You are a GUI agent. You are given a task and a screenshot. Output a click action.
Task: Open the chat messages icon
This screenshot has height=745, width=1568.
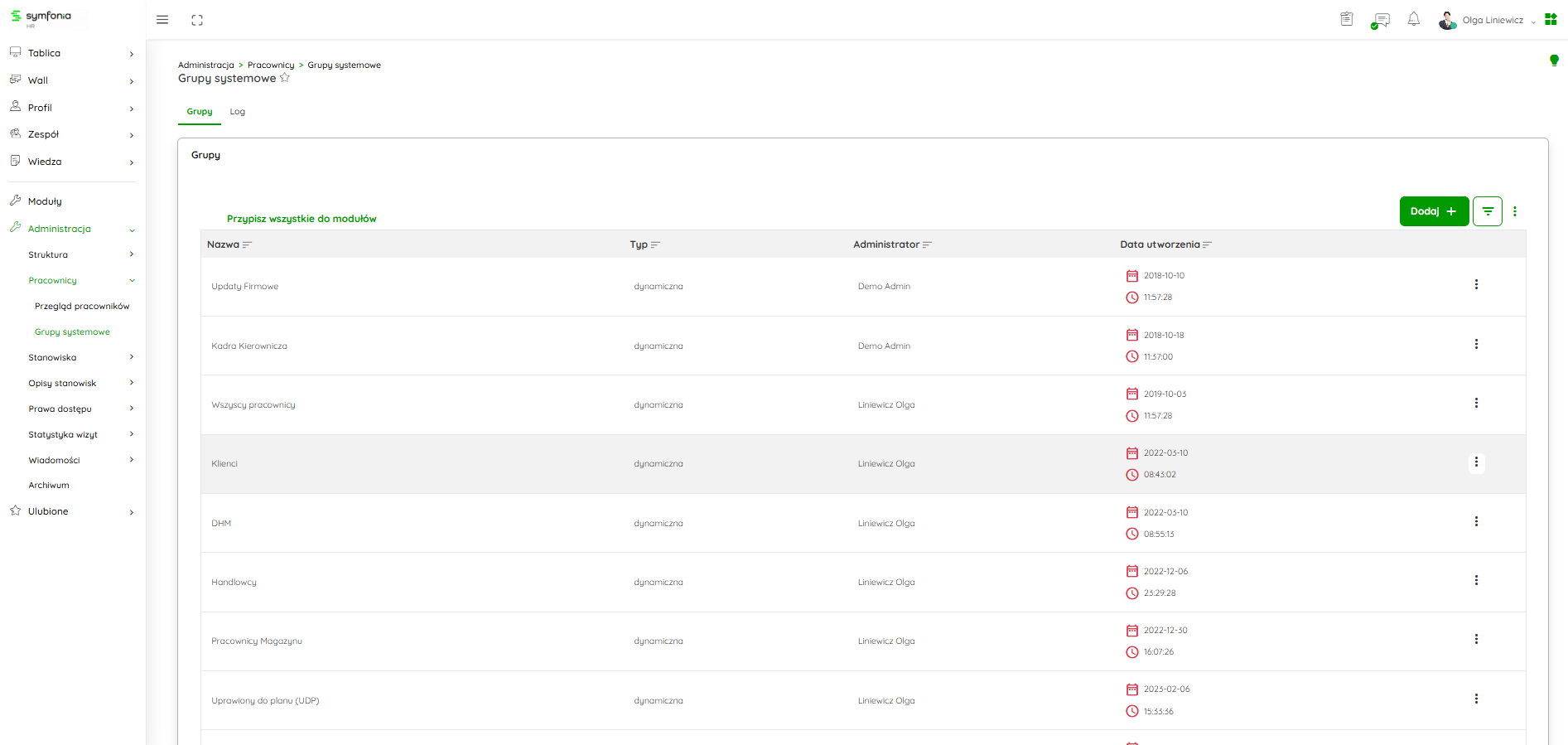pyautogui.click(x=1380, y=20)
